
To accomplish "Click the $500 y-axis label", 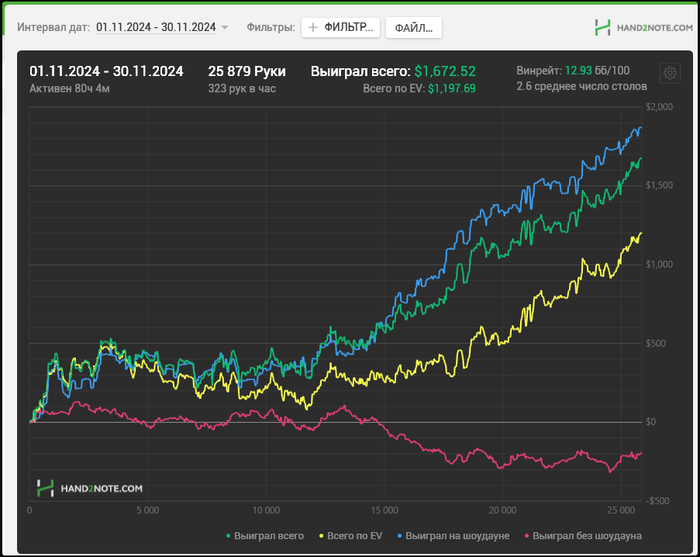I will [655, 343].
